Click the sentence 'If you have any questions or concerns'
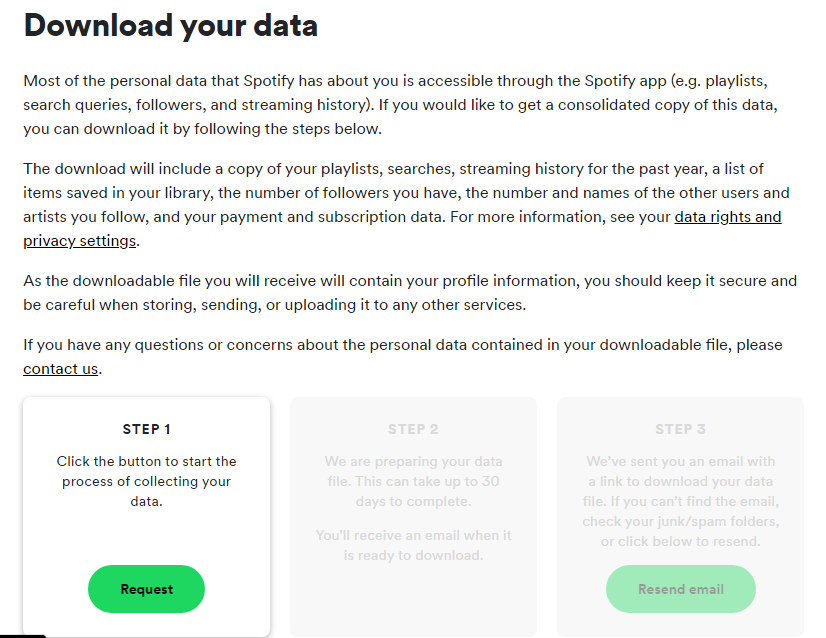This screenshot has height=638, width=826. (x=403, y=357)
